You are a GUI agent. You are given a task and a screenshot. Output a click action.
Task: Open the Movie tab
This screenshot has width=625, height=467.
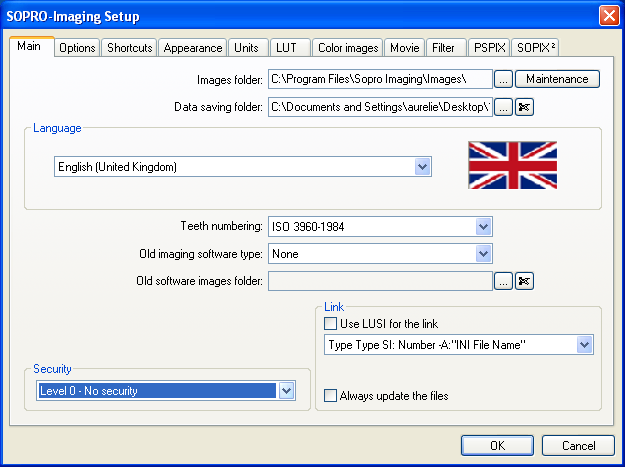click(405, 48)
